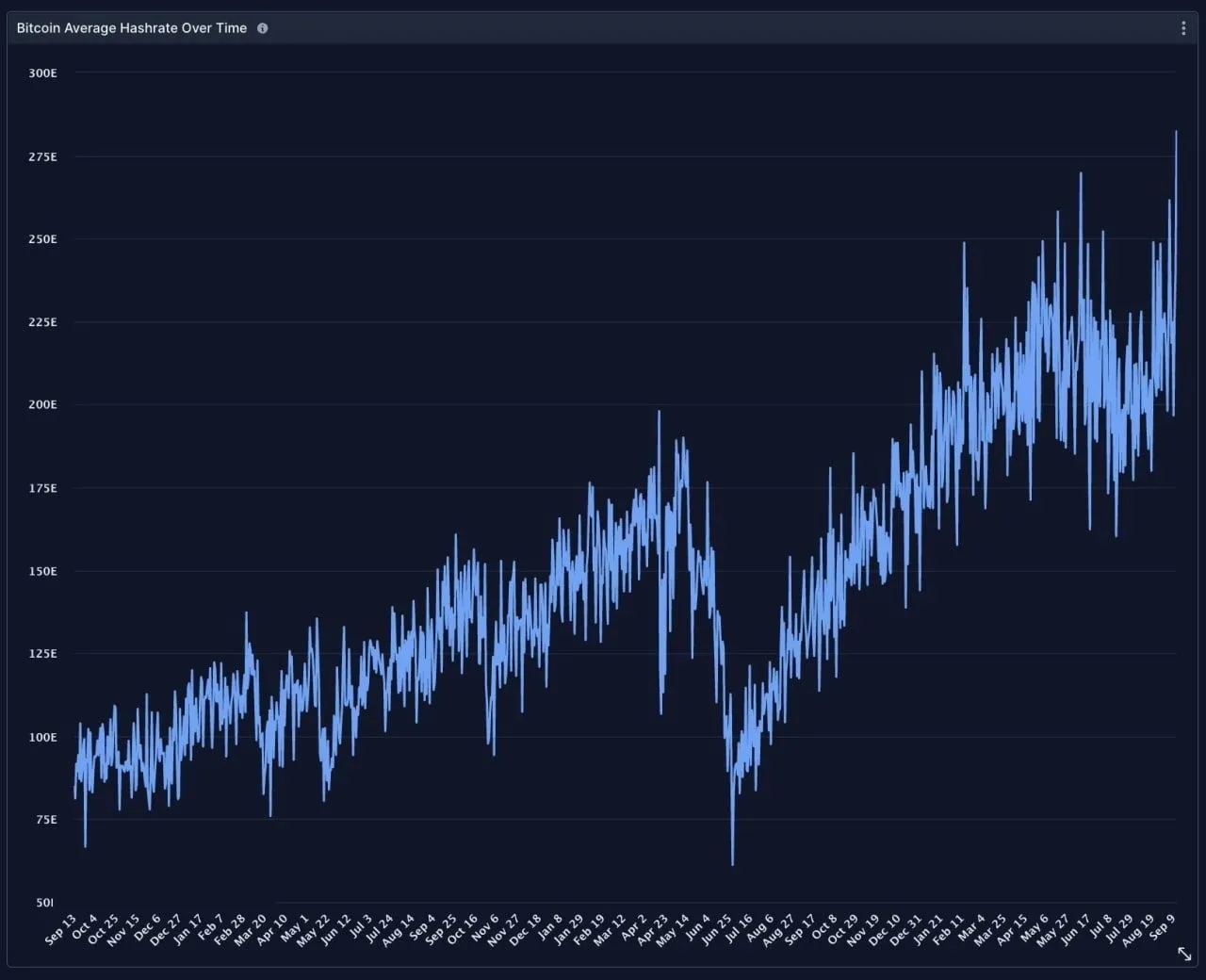Click the 'Dec 31' x-axis date label
This screenshot has height=980, width=1206.
[x=905, y=929]
